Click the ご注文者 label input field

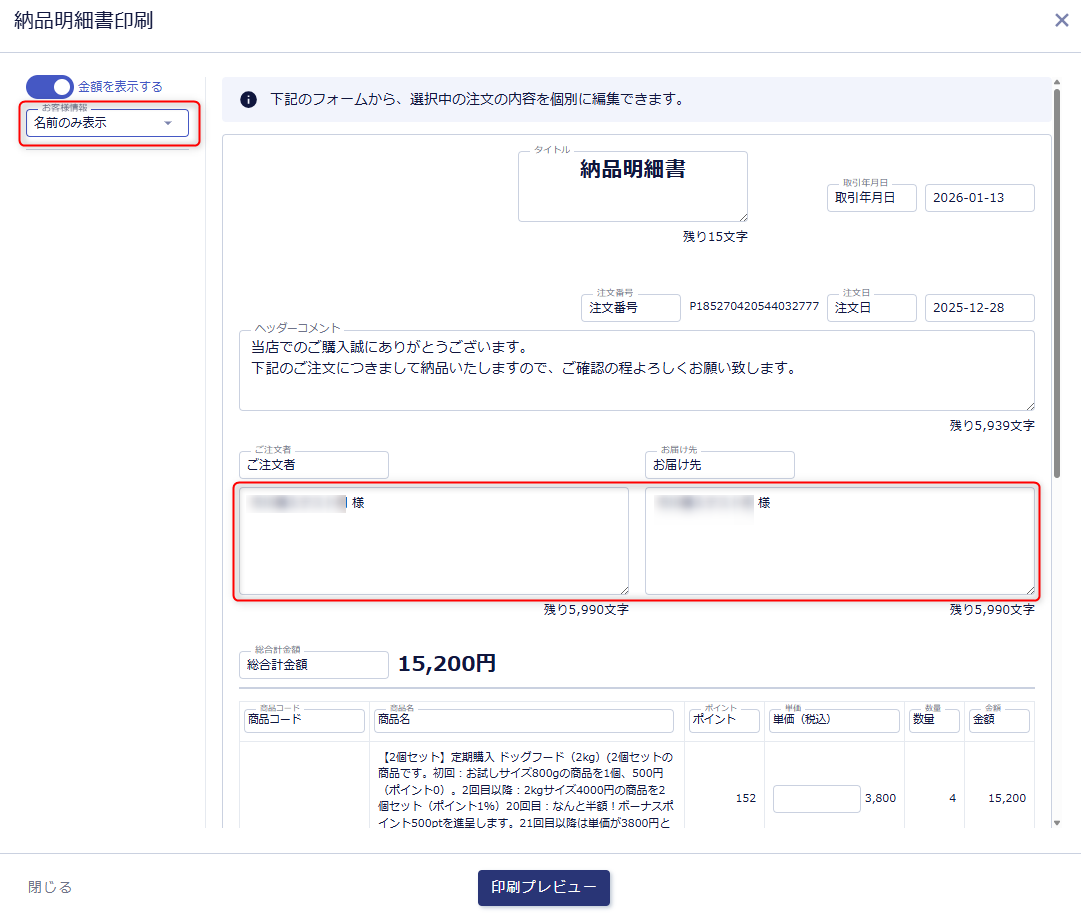click(313, 465)
